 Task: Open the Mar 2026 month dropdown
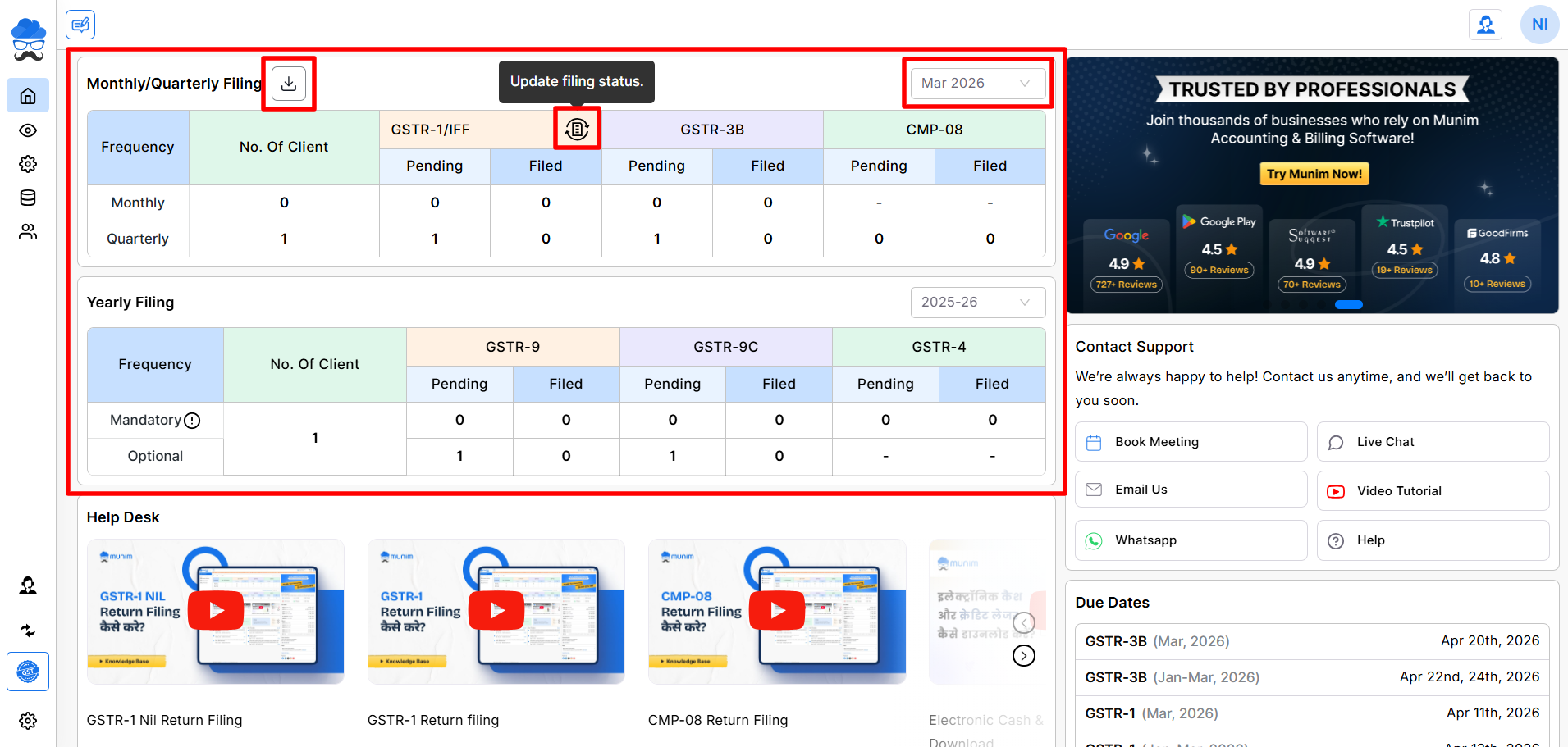tap(977, 84)
